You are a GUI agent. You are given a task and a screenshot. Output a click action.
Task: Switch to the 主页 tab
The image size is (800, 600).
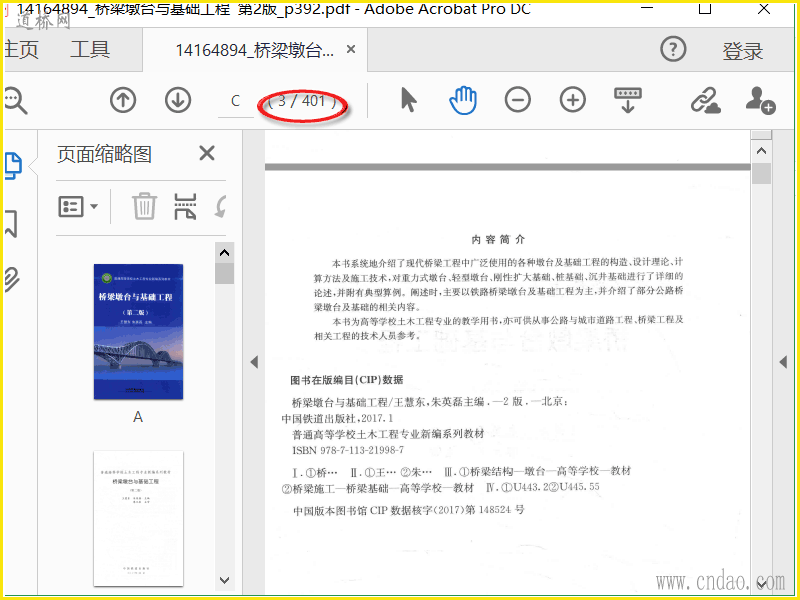point(21,49)
